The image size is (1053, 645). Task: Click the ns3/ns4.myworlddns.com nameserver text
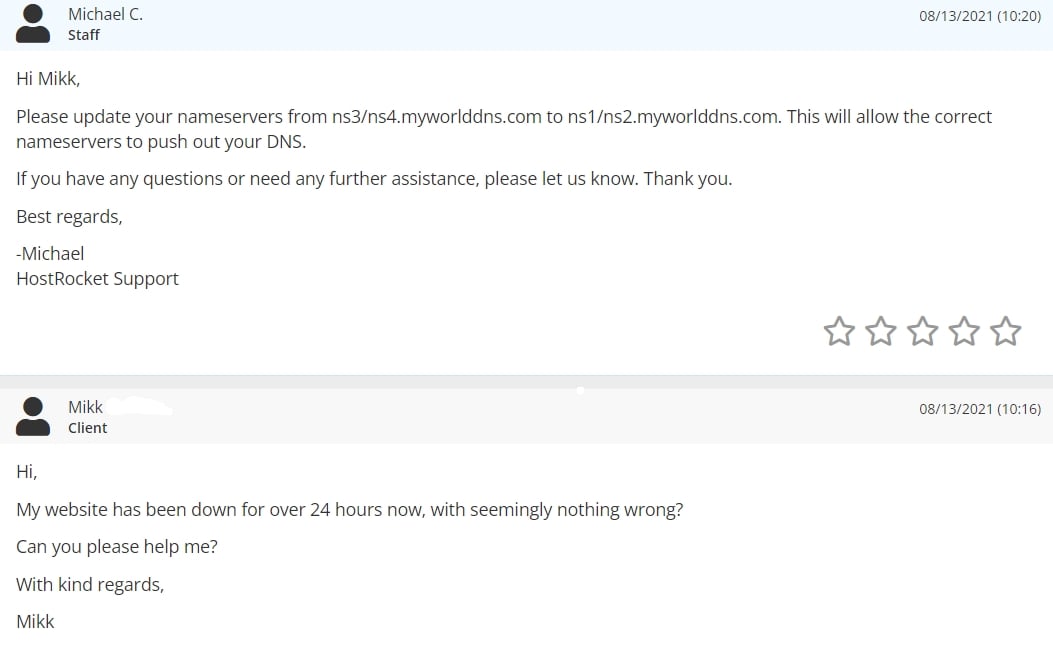click(437, 117)
